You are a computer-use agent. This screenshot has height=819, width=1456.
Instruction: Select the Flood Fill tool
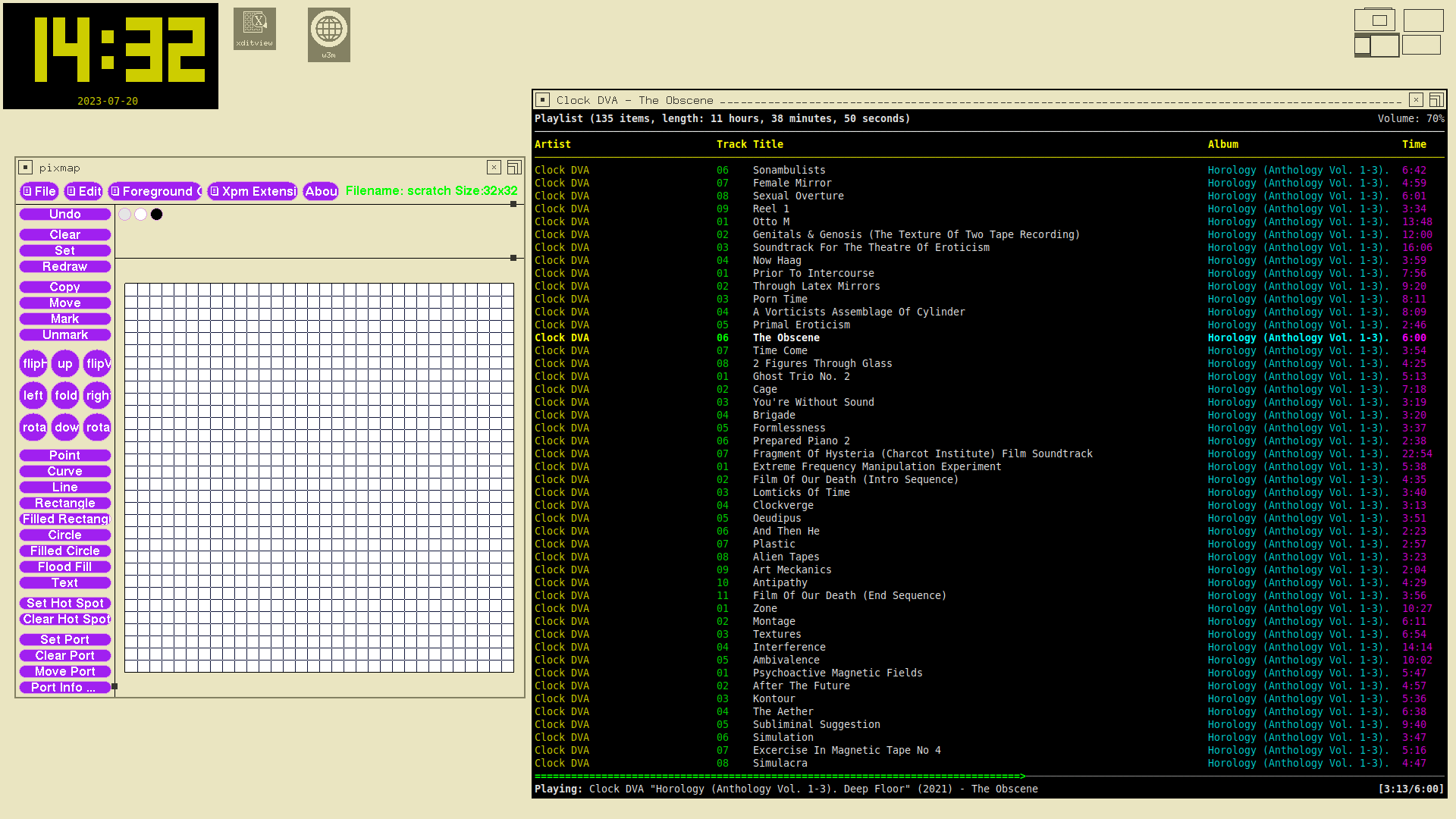click(x=65, y=567)
